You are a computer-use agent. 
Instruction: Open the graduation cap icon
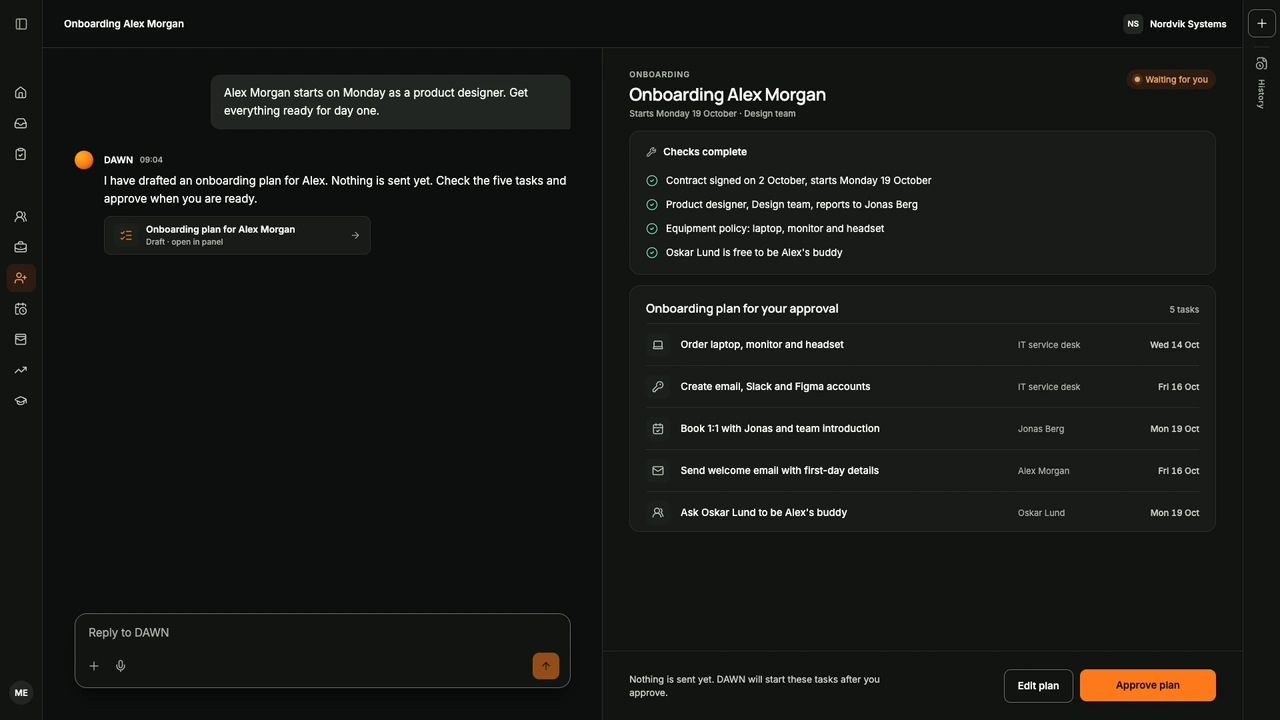tap(21, 401)
